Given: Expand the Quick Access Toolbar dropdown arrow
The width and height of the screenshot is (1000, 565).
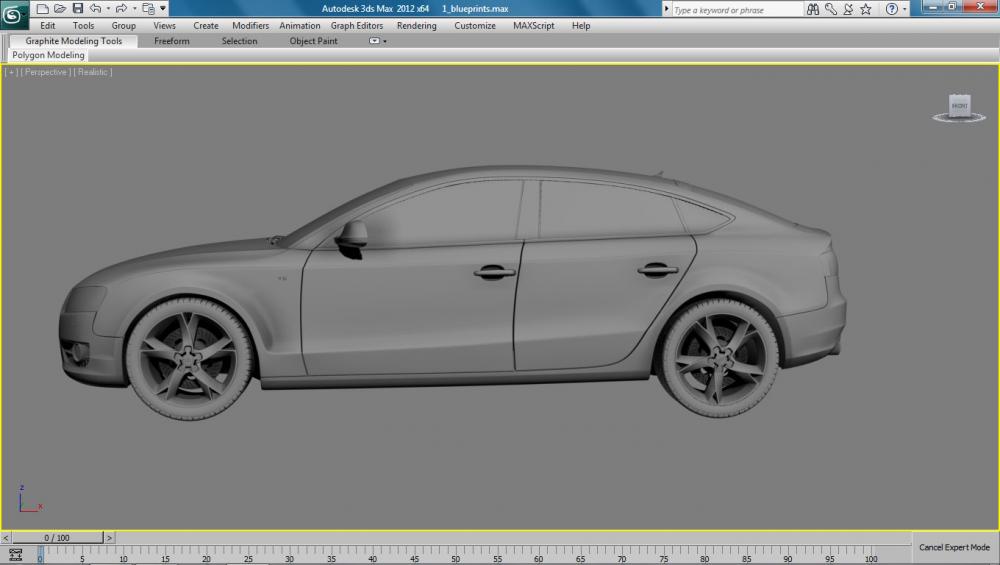Looking at the screenshot, I should coord(163,9).
